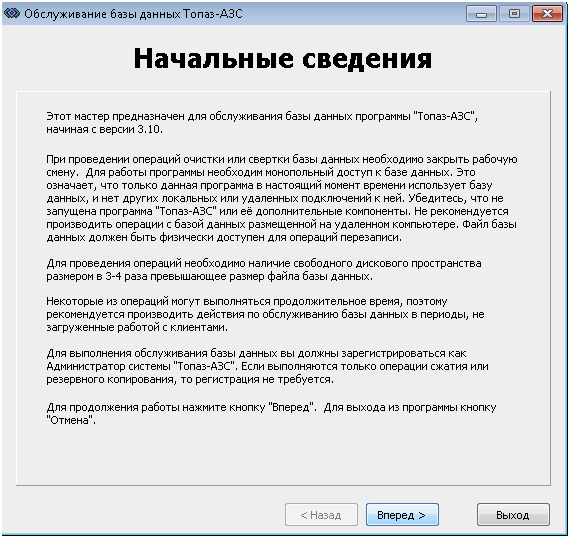Click the paragraph beginning "При проведении операций"

(x=282, y=198)
